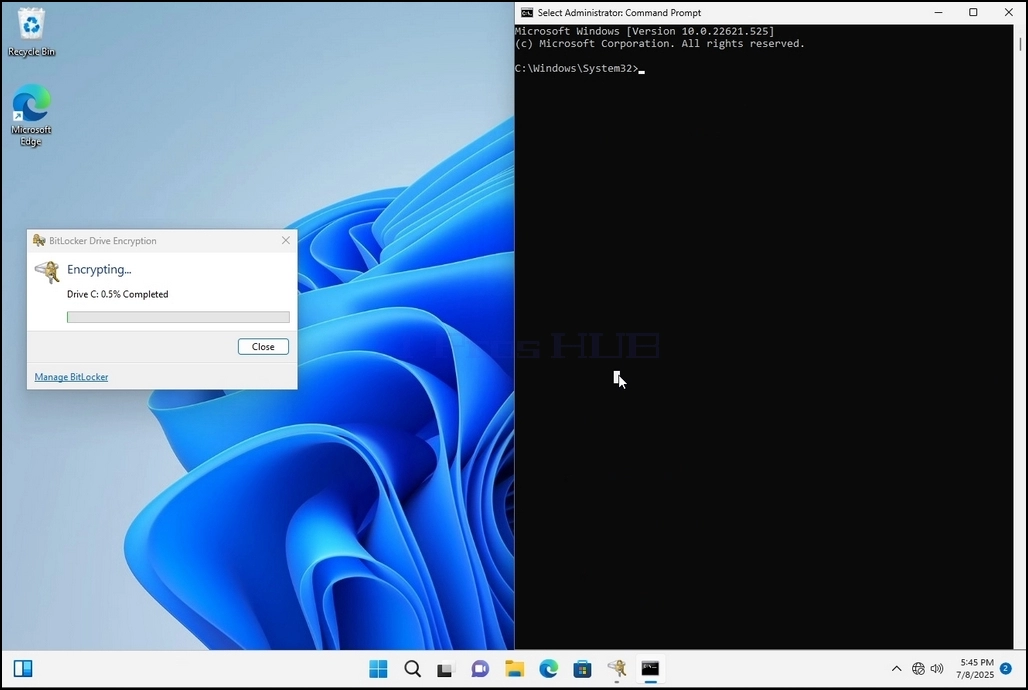Viewport: 1028px width, 690px height.
Task: Click the Command Prompt title bar icon
Action: 526,12
